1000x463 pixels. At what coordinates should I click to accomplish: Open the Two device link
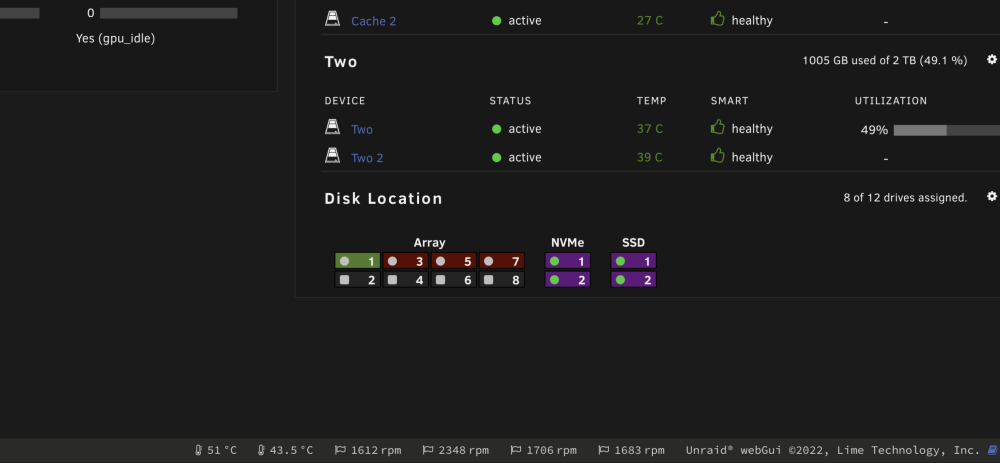click(x=362, y=129)
